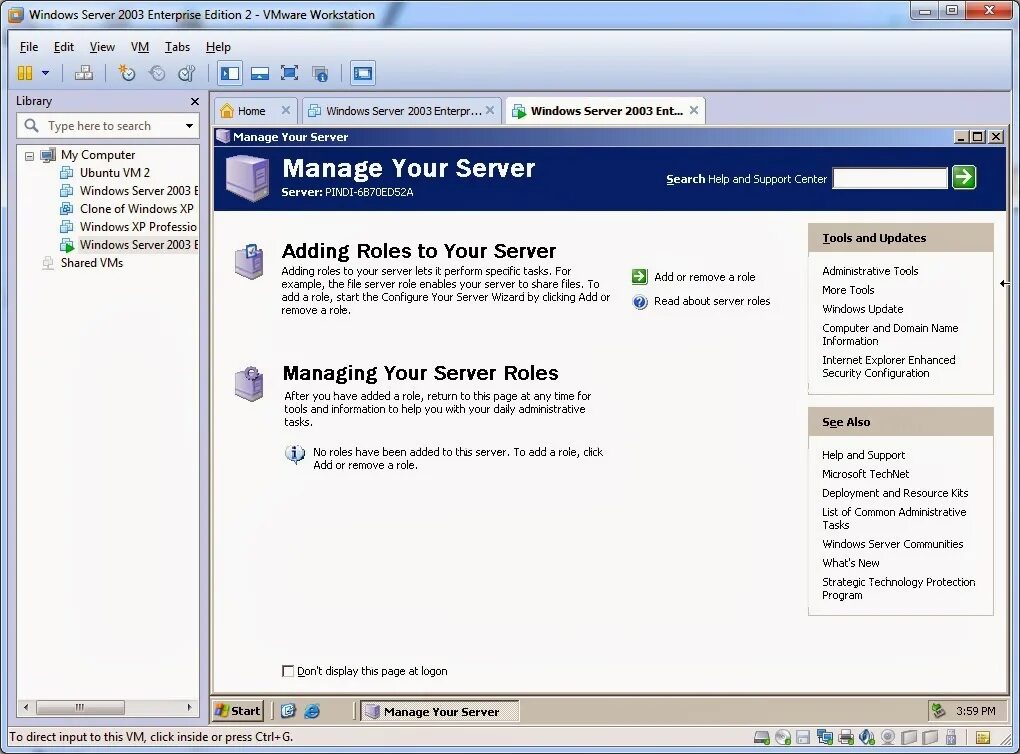Open Windows Server Communities link
Viewport: 1020px width, 754px height.
tap(892, 544)
